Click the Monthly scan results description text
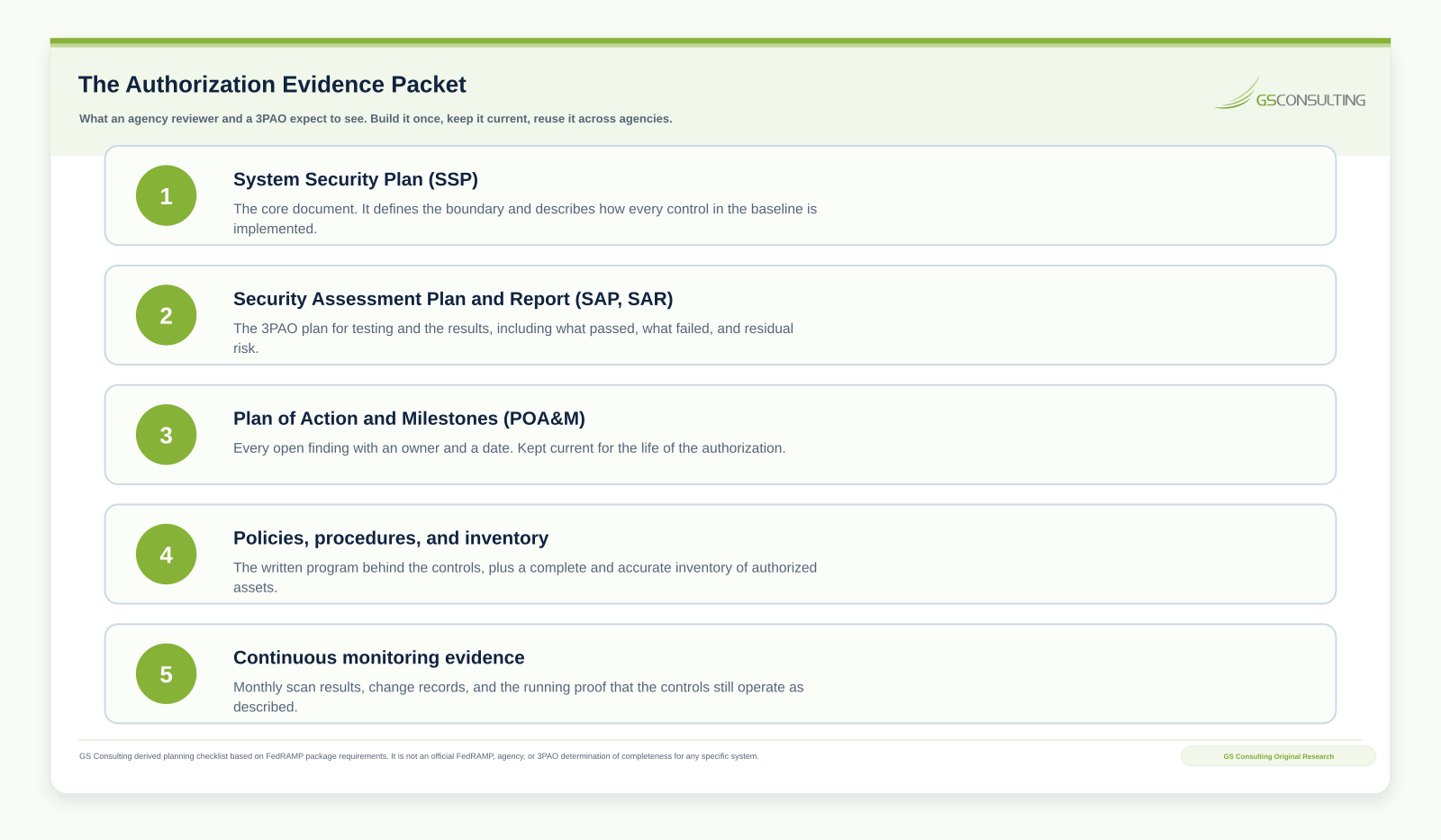The width and height of the screenshot is (1441, 840). pyautogui.click(x=519, y=697)
